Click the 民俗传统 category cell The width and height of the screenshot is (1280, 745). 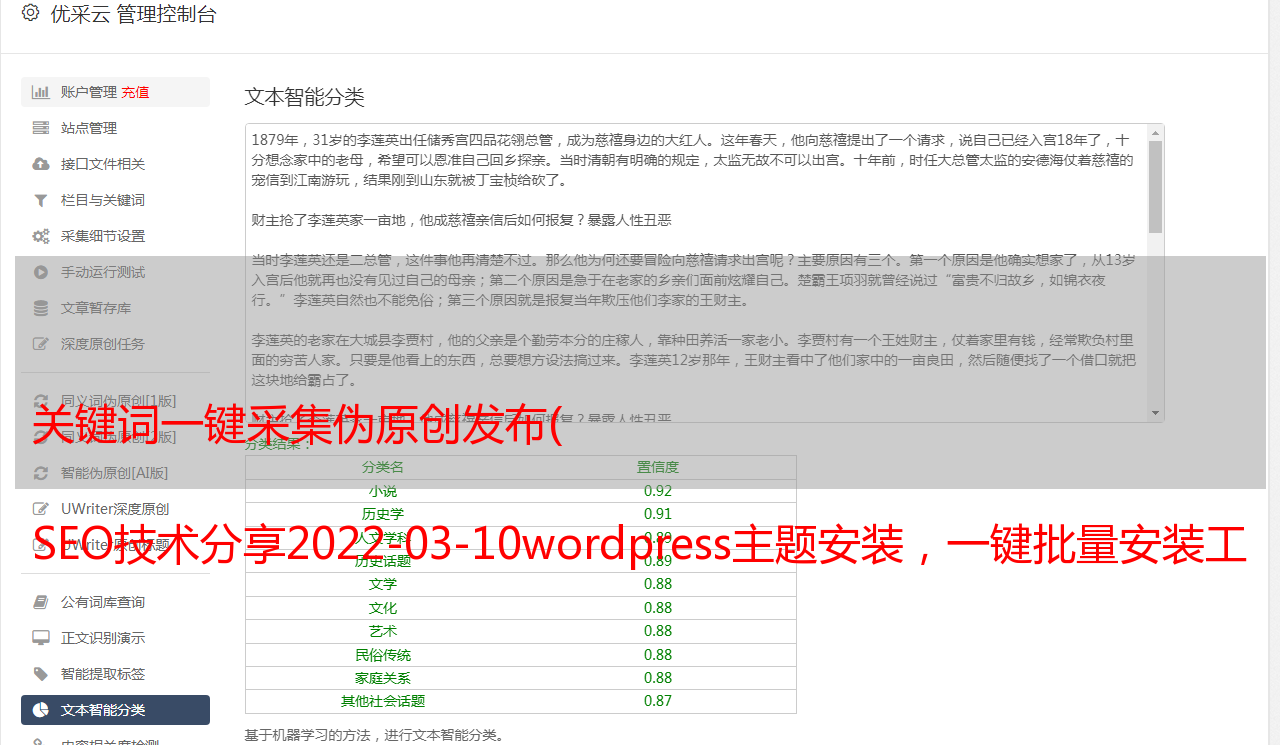point(383,655)
